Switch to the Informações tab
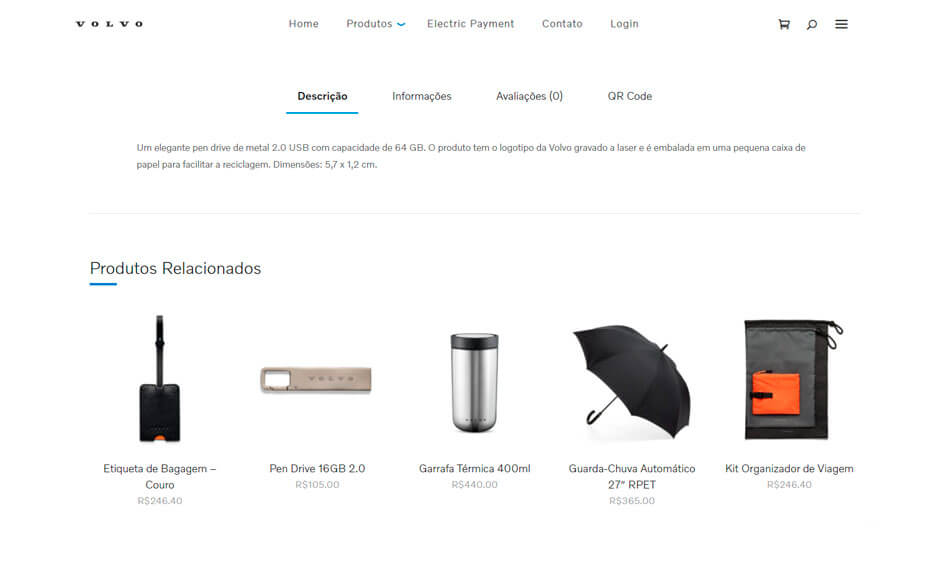 422,96
